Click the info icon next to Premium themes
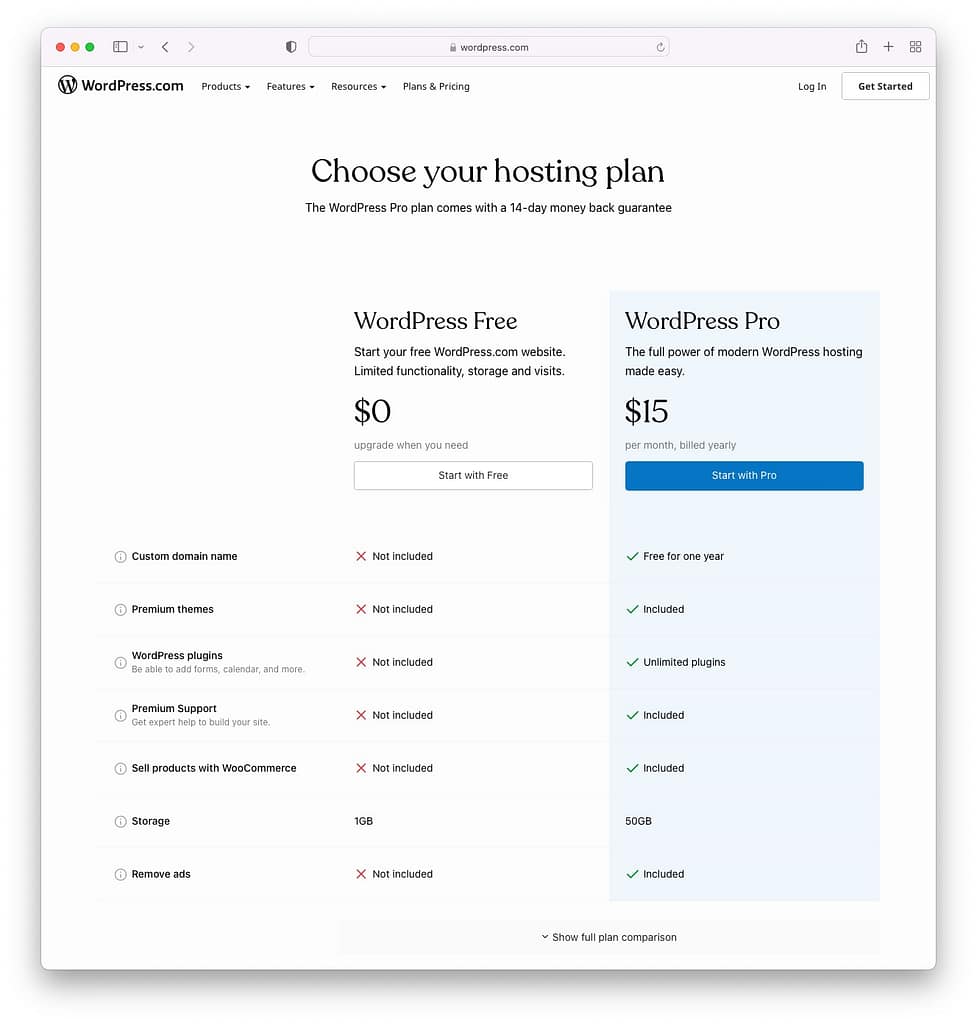The width and height of the screenshot is (977, 1024). click(x=120, y=609)
